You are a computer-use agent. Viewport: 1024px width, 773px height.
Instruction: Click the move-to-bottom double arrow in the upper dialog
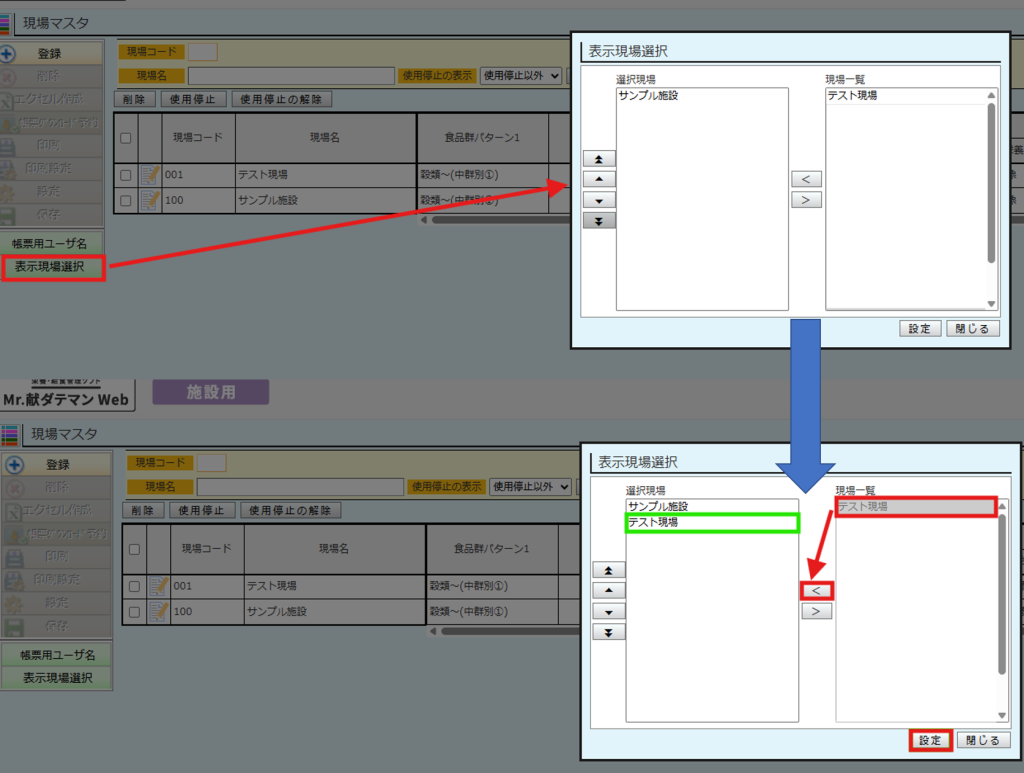599,220
